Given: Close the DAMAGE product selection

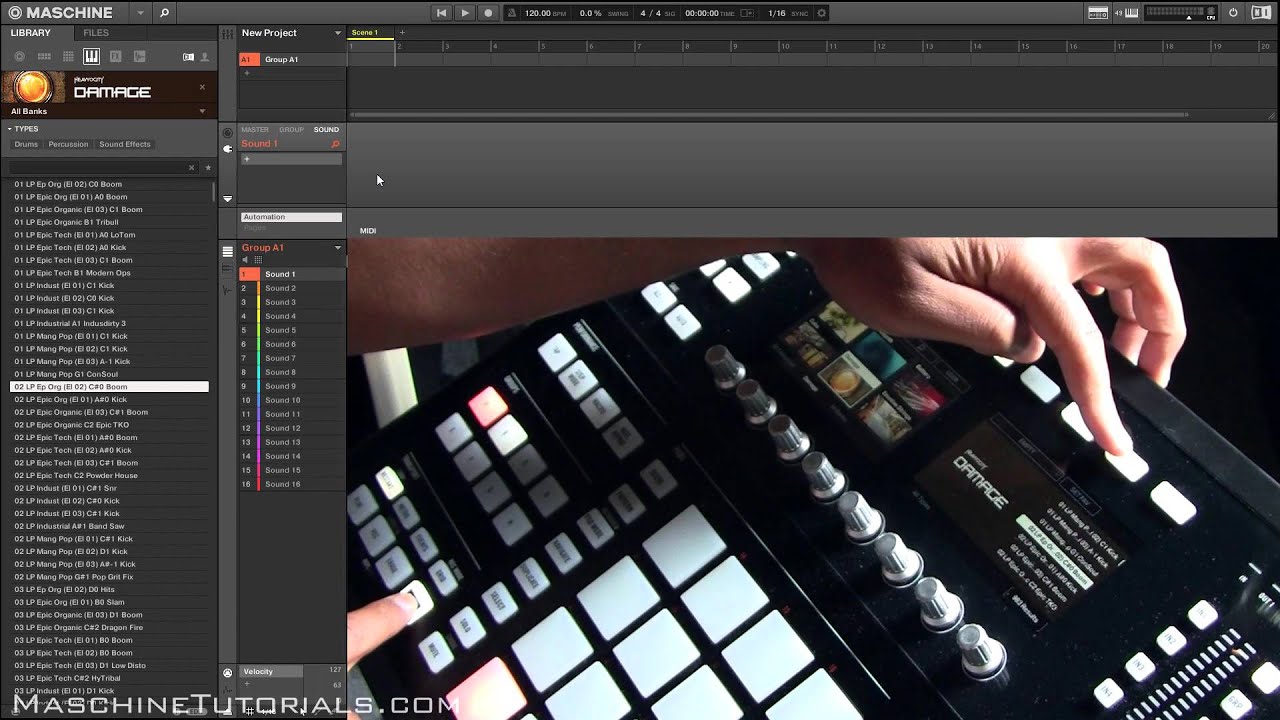Looking at the screenshot, I should pos(202,87).
